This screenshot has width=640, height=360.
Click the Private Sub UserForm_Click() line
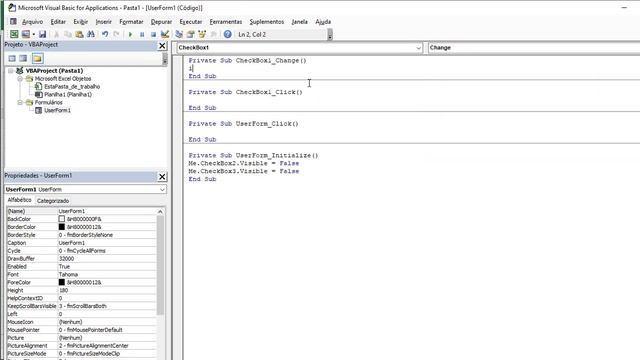[244, 124]
